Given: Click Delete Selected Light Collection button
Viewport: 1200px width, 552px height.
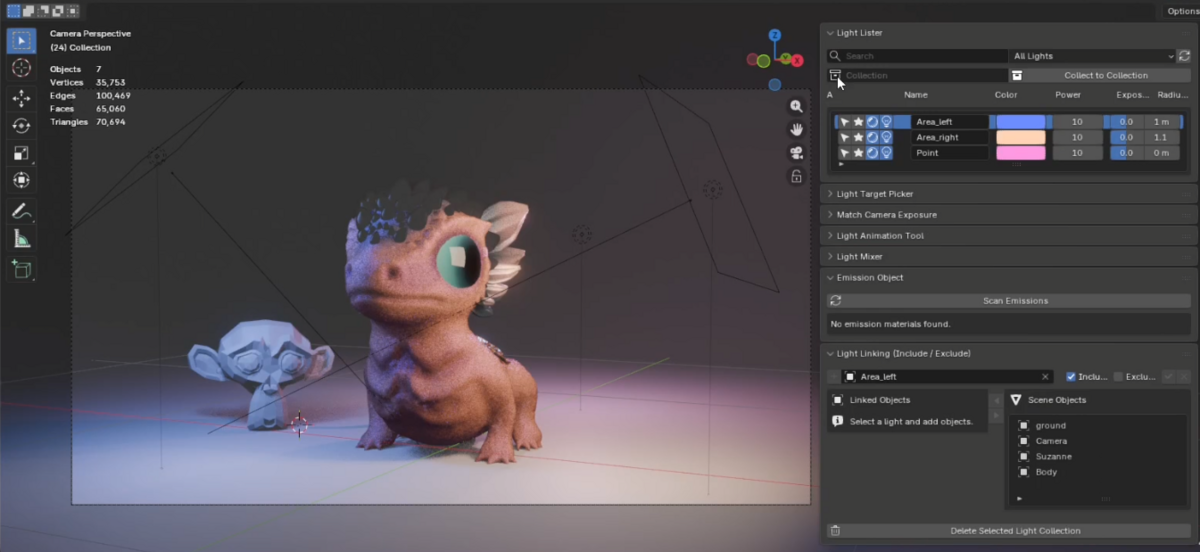Looking at the screenshot, I should click(x=1015, y=531).
